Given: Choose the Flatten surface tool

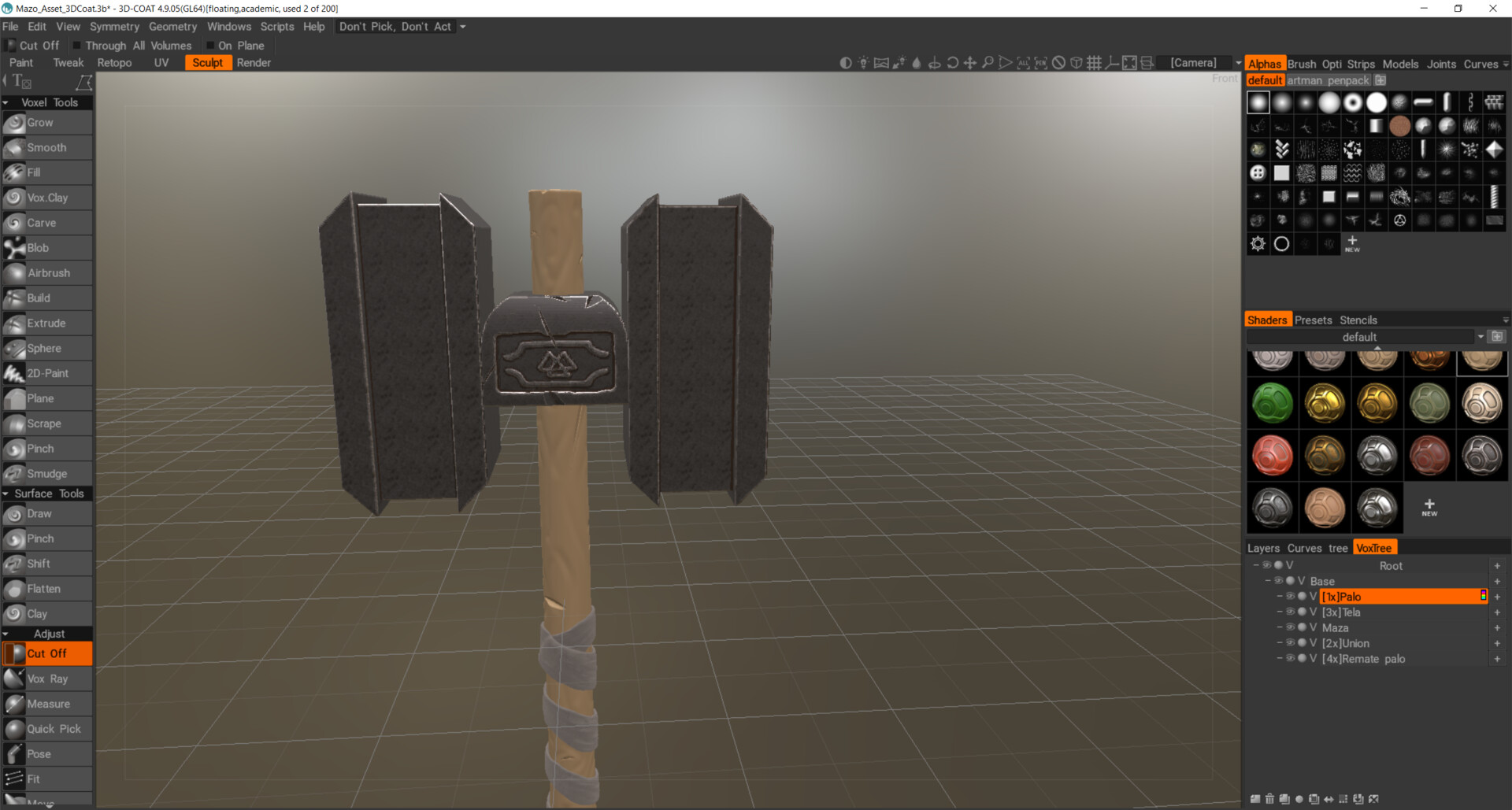Looking at the screenshot, I should [47, 590].
